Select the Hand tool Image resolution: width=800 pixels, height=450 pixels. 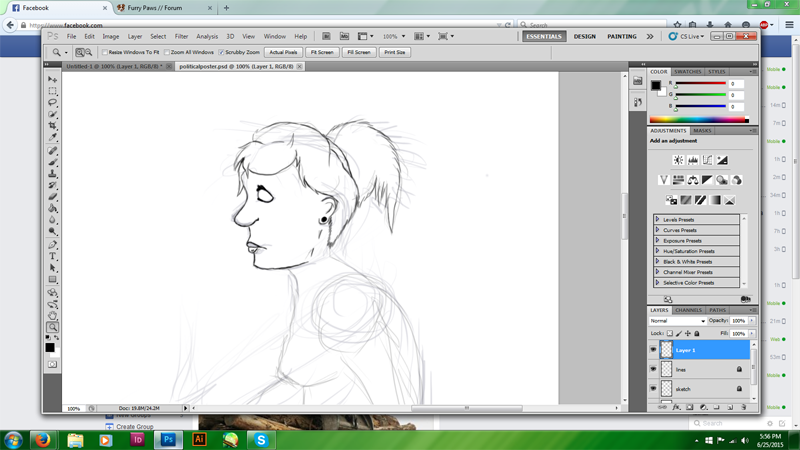tap(53, 315)
